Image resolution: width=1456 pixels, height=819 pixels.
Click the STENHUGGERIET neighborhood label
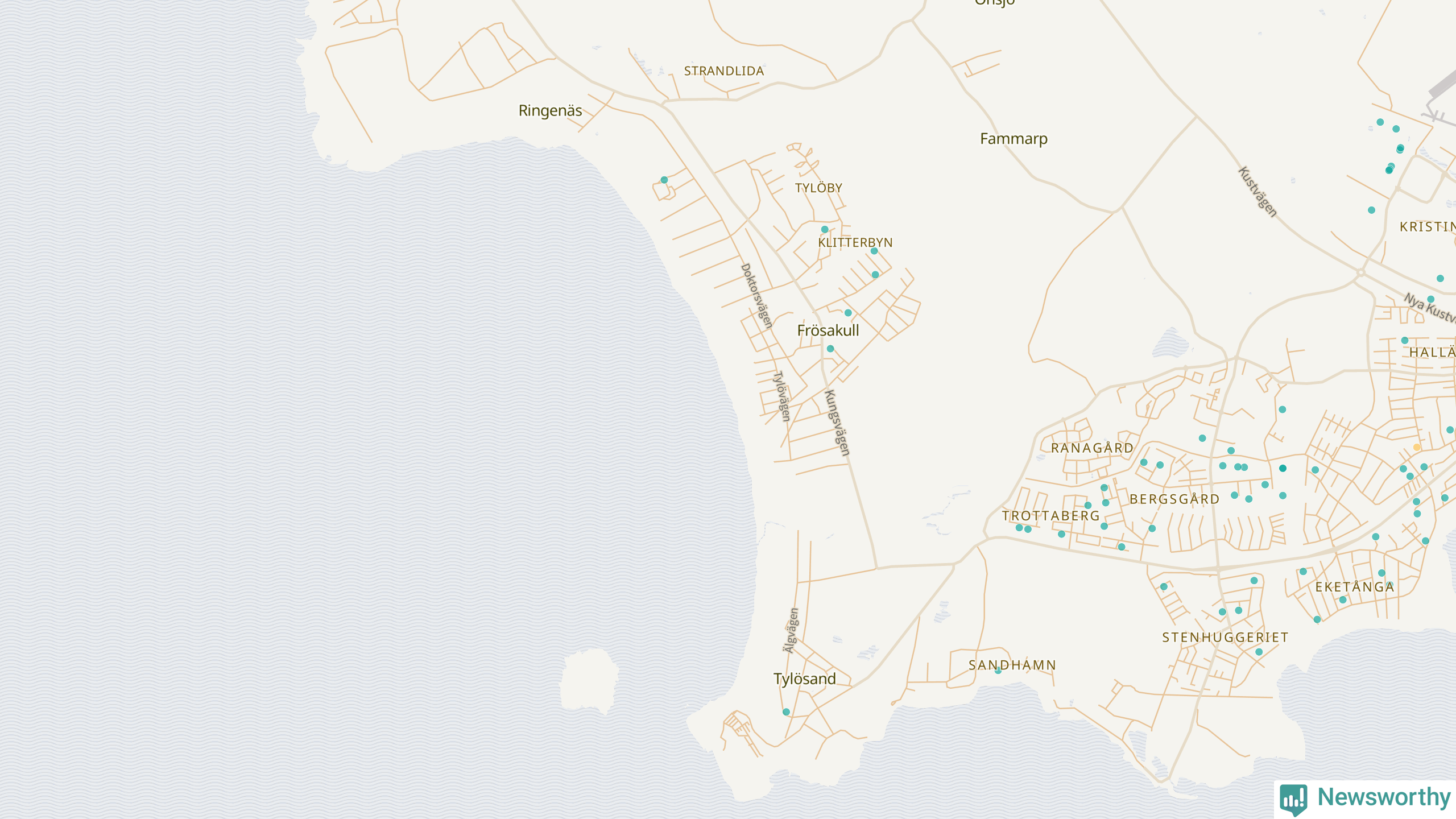[1225, 638]
